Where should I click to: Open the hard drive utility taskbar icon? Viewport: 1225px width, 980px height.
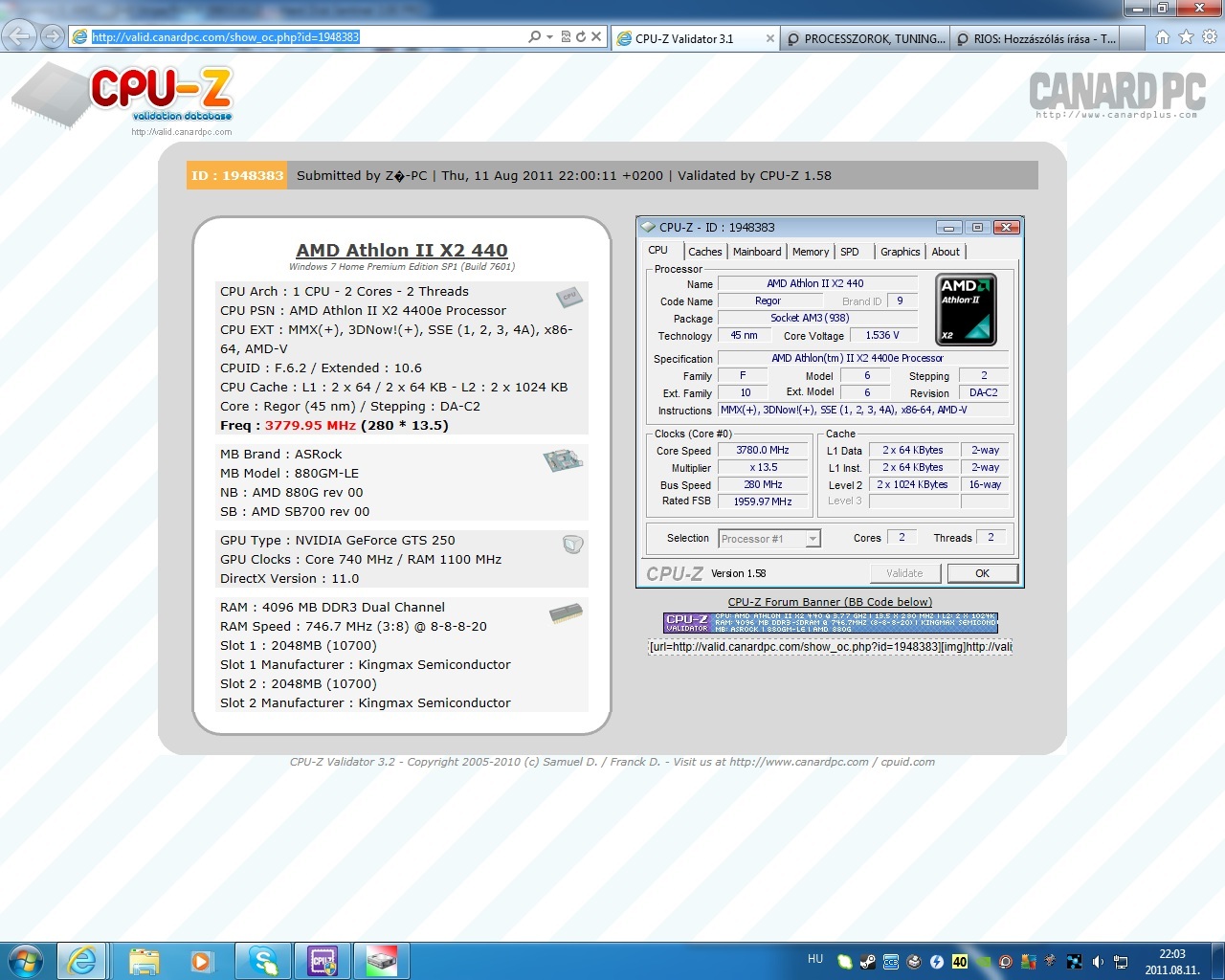point(382,960)
